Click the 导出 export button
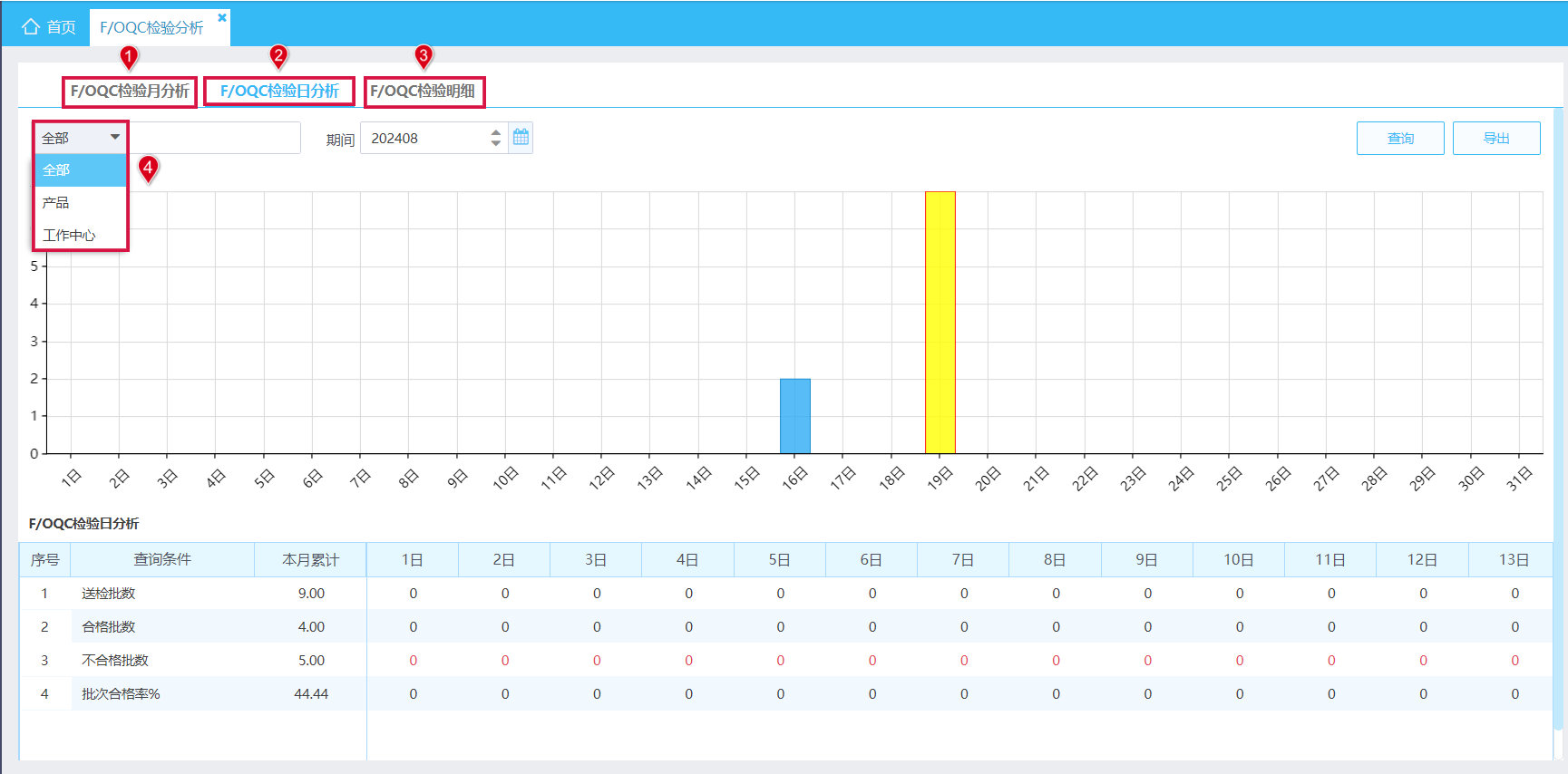 coord(1496,138)
